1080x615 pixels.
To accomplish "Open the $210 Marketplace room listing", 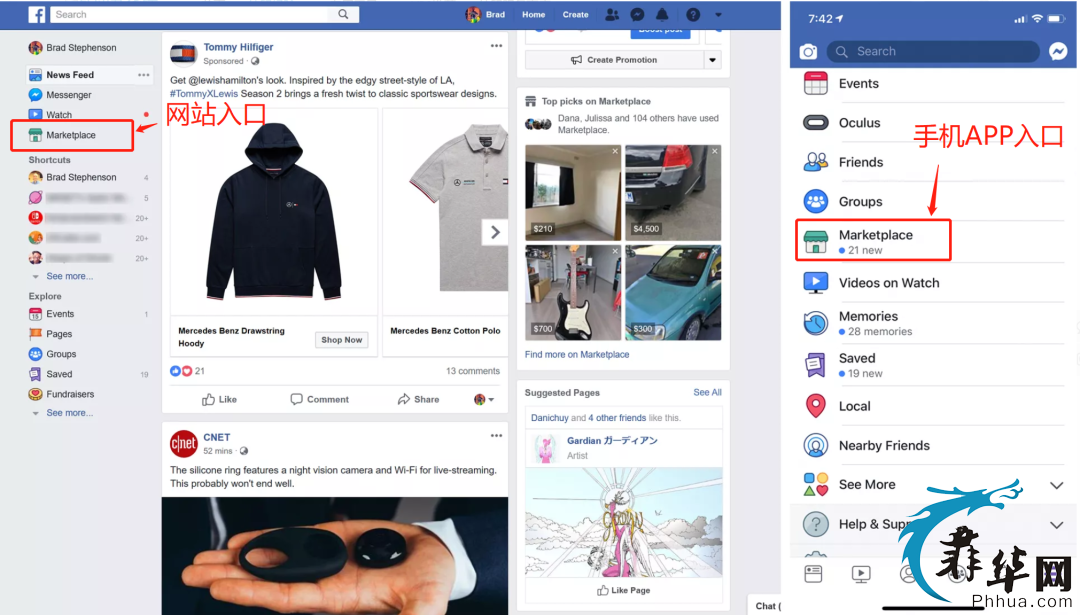I will point(572,192).
